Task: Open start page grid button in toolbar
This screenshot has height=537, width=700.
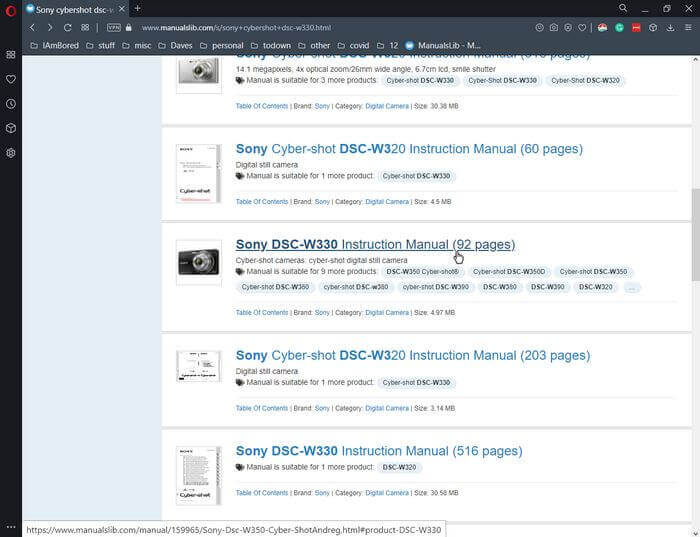Action: (x=85, y=28)
